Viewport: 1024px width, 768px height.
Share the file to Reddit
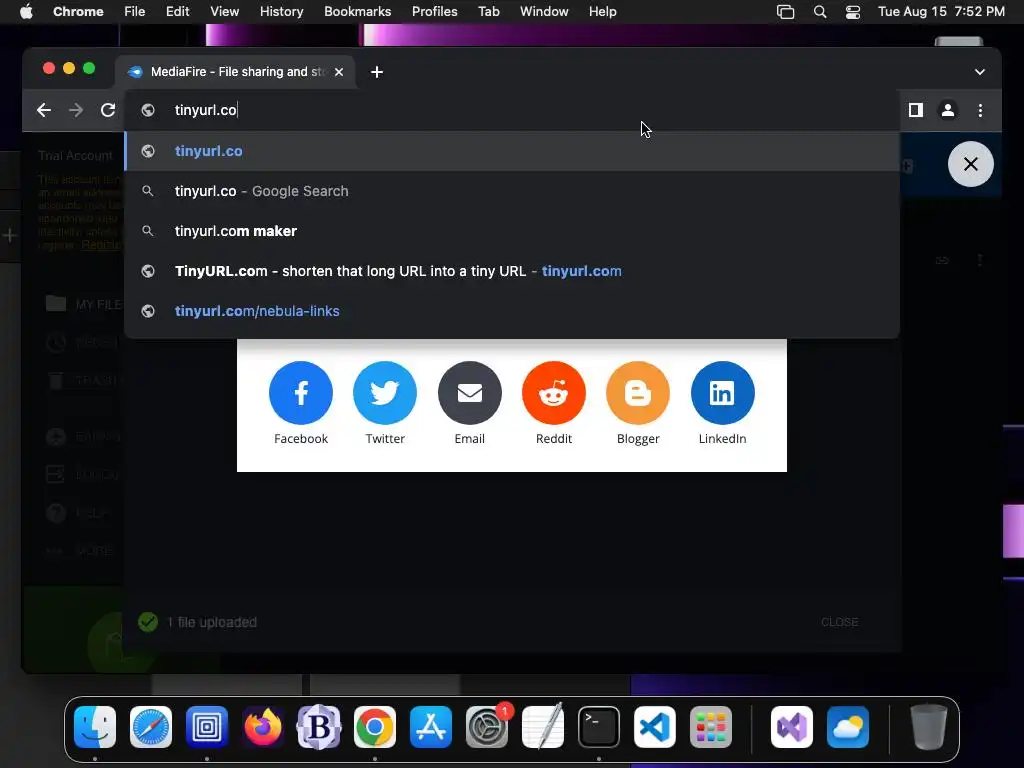pyautogui.click(x=554, y=393)
